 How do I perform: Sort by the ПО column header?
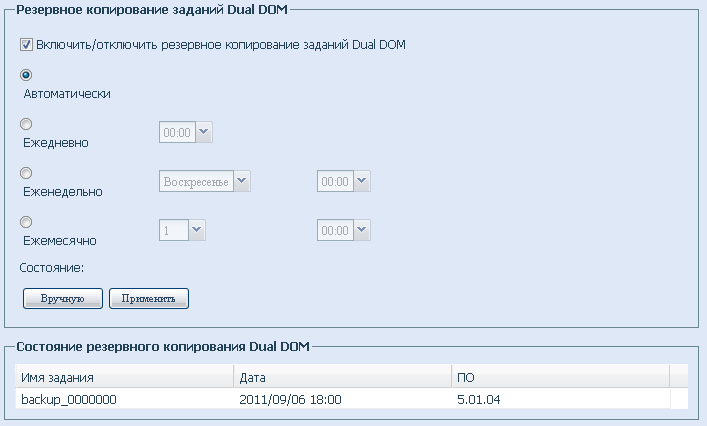[x=561, y=377]
